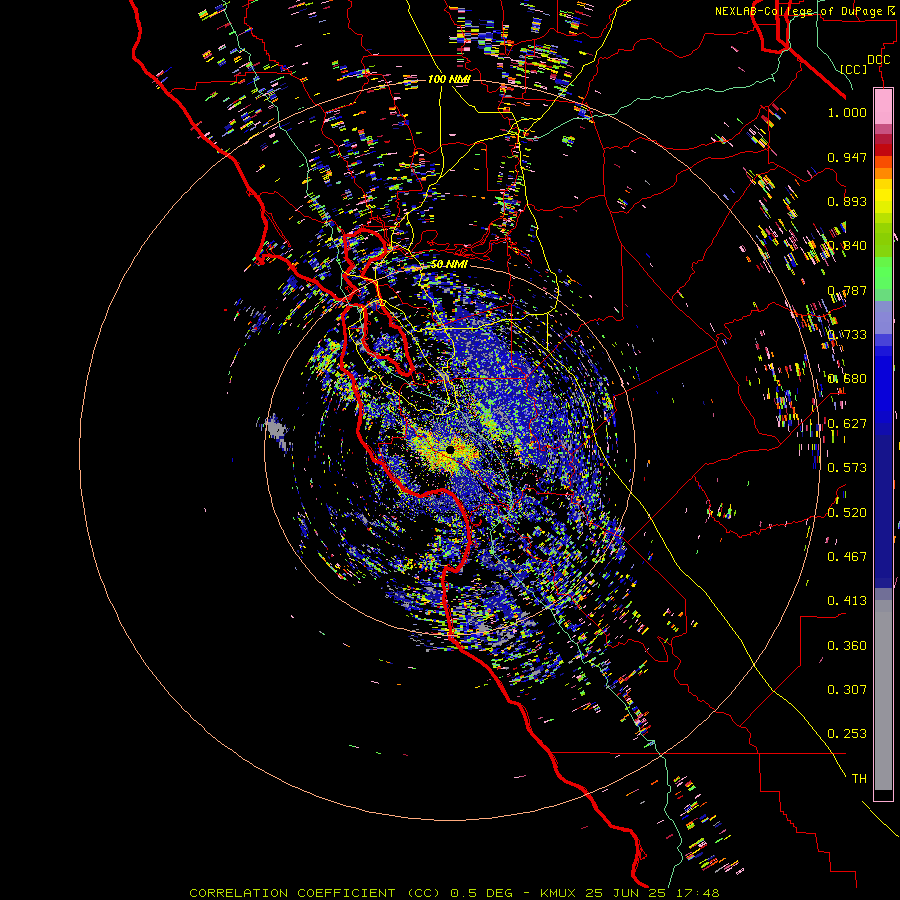Click the 0.840 scale value
Image resolution: width=900 pixels, height=900 pixels.
tap(847, 246)
